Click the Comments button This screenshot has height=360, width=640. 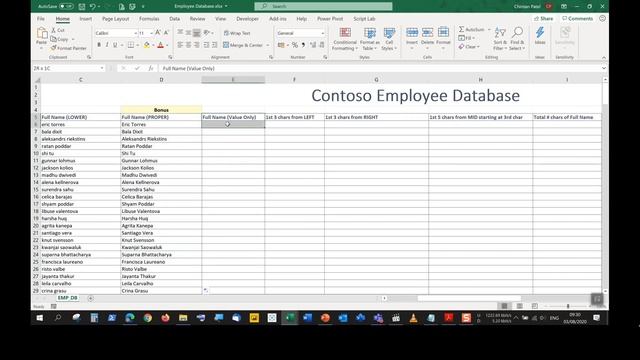click(x=577, y=19)
